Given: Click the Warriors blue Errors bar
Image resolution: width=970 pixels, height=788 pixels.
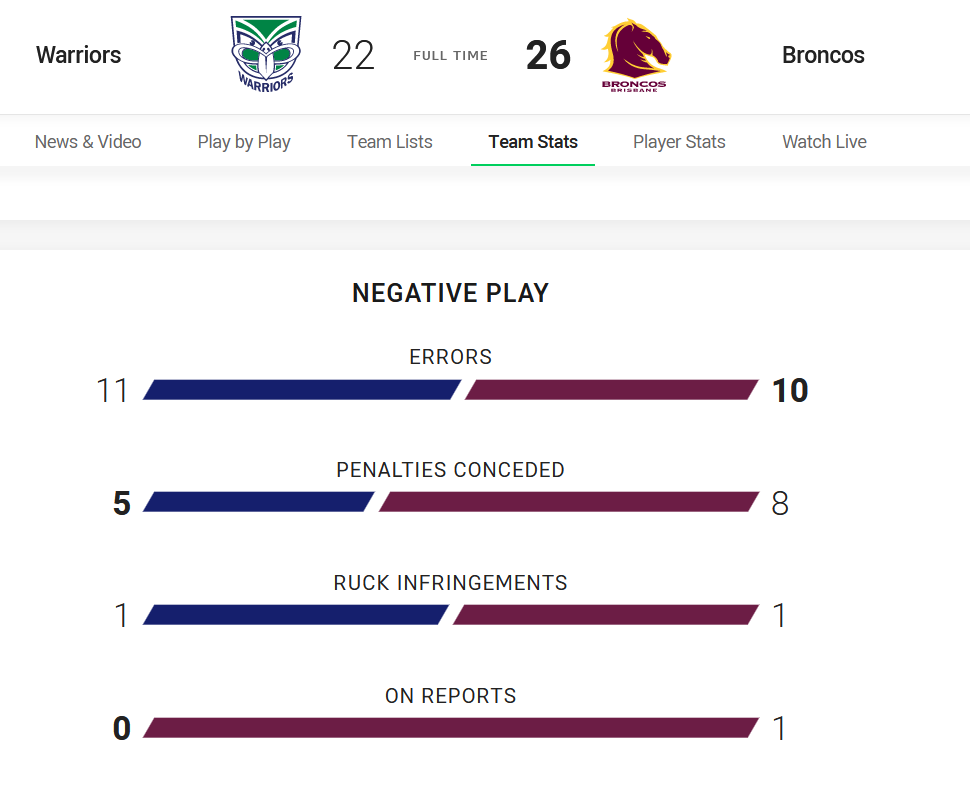Looking at the screenshot, I should [x=302, y=390].
